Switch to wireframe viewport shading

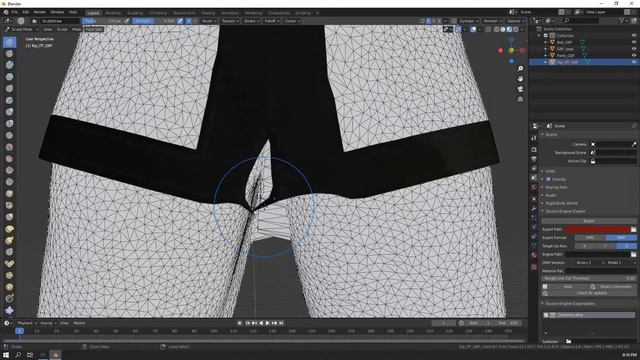[496, 29]
